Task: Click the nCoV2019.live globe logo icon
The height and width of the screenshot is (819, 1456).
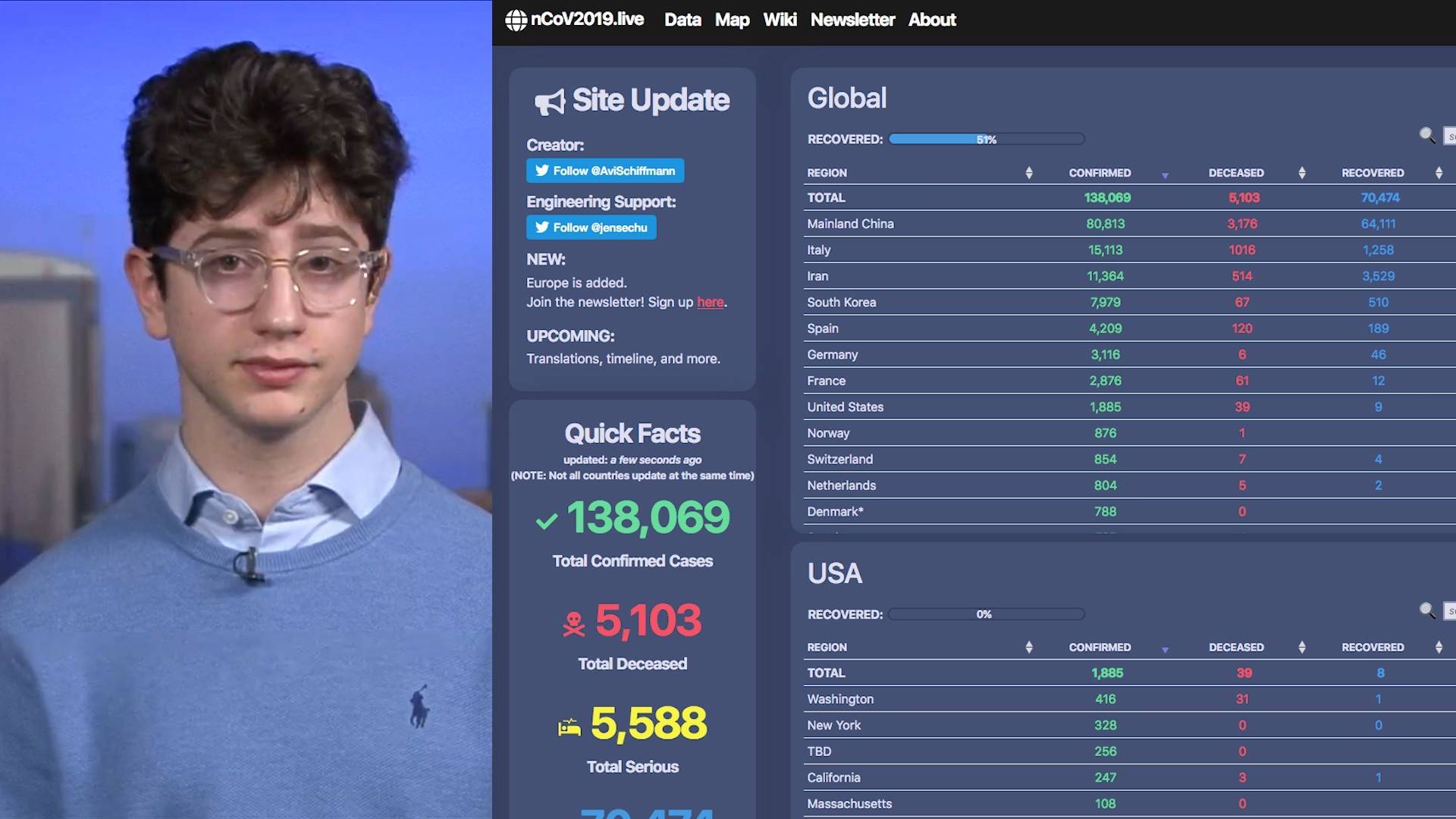Action: click(x=516, y=20)
